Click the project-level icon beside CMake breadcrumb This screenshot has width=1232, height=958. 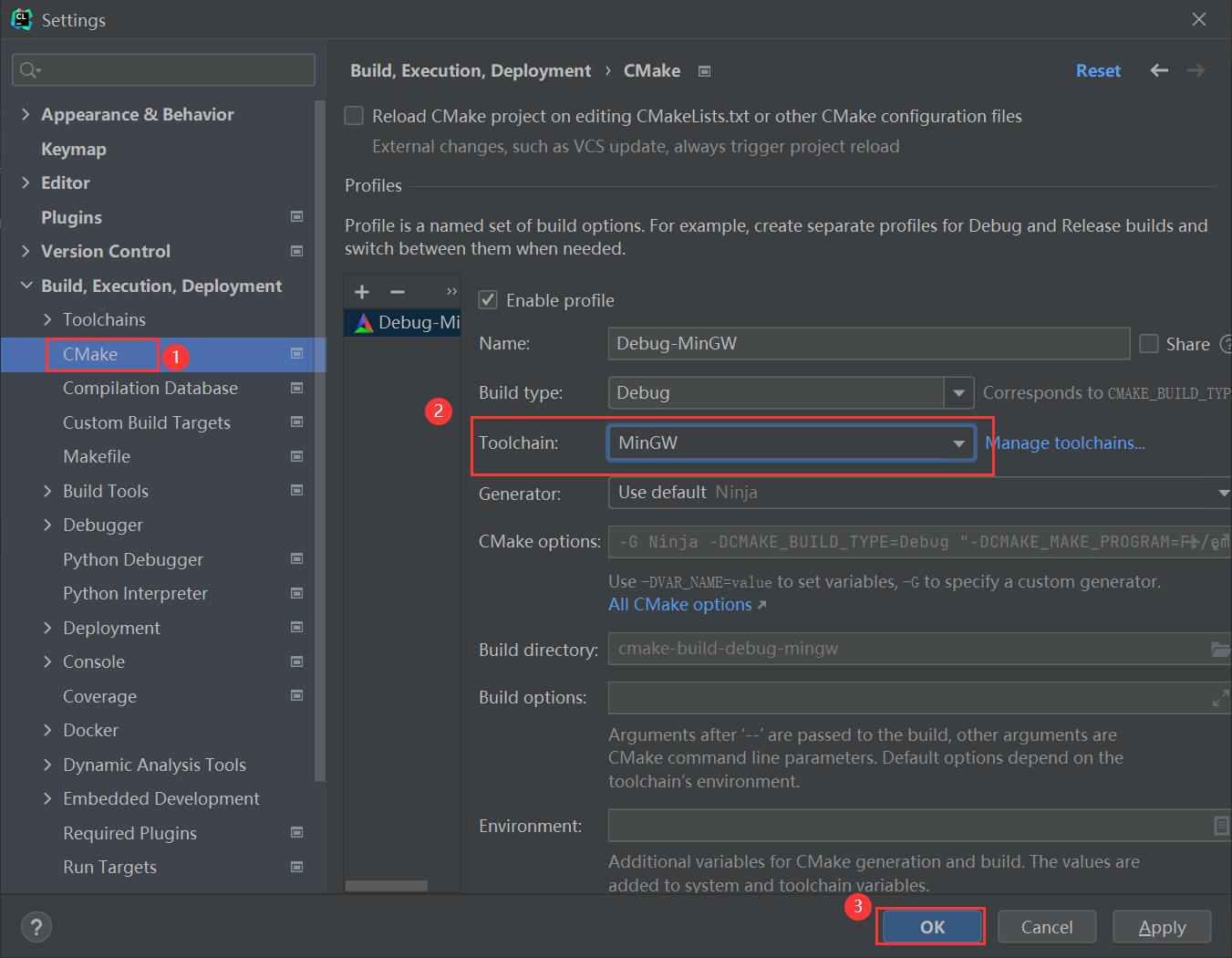[x=704, y=71]
